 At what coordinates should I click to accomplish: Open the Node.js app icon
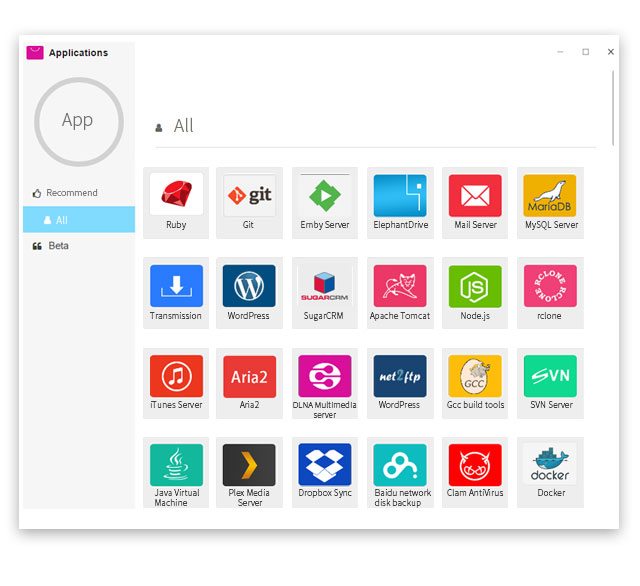(x=475, y=286)
